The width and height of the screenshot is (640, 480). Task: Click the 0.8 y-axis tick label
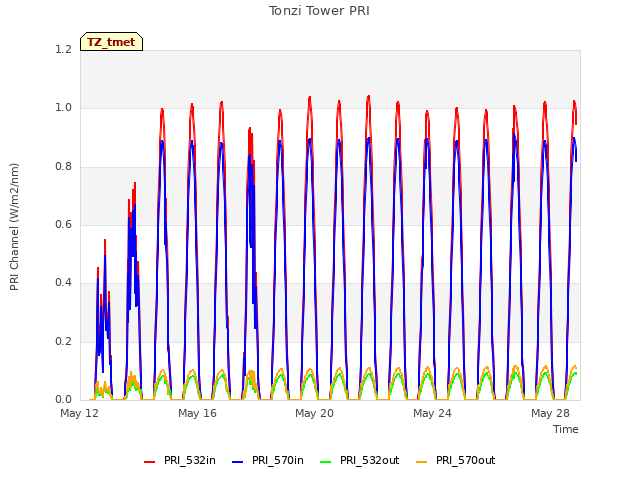coord(64,167)
